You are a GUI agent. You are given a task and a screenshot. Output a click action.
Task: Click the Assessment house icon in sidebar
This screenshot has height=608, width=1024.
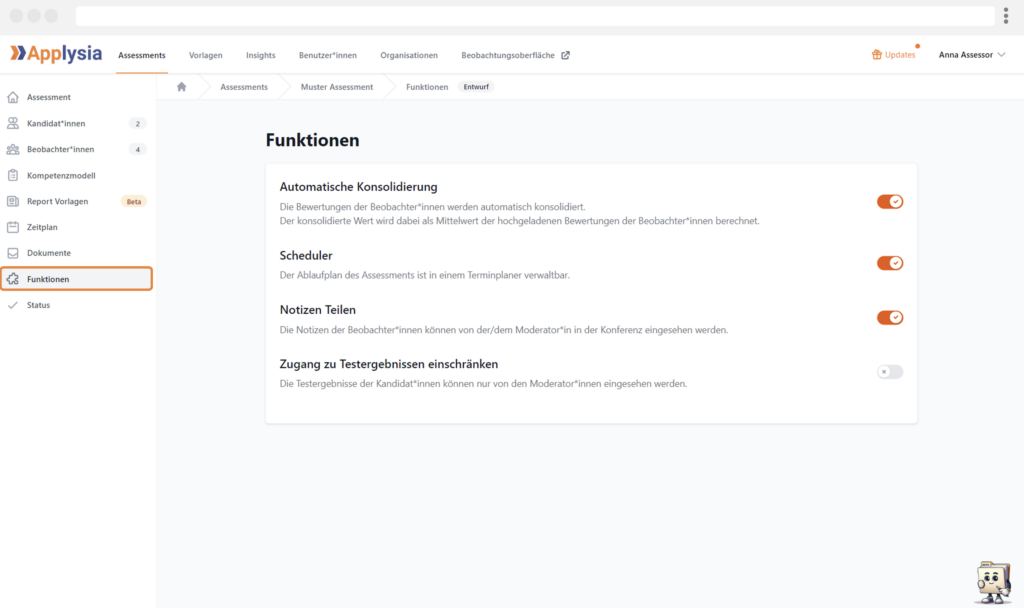pyautogui.click(x=13, y=97)
